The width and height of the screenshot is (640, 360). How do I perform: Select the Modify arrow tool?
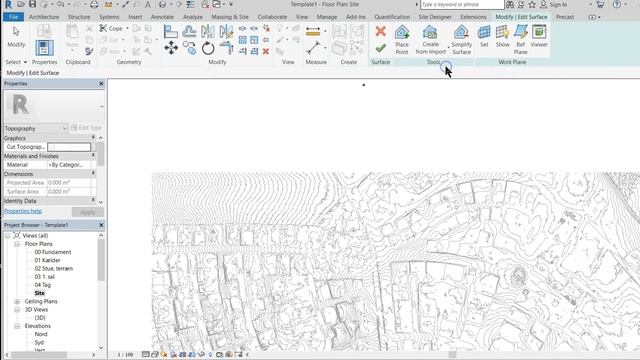[16, 37]
